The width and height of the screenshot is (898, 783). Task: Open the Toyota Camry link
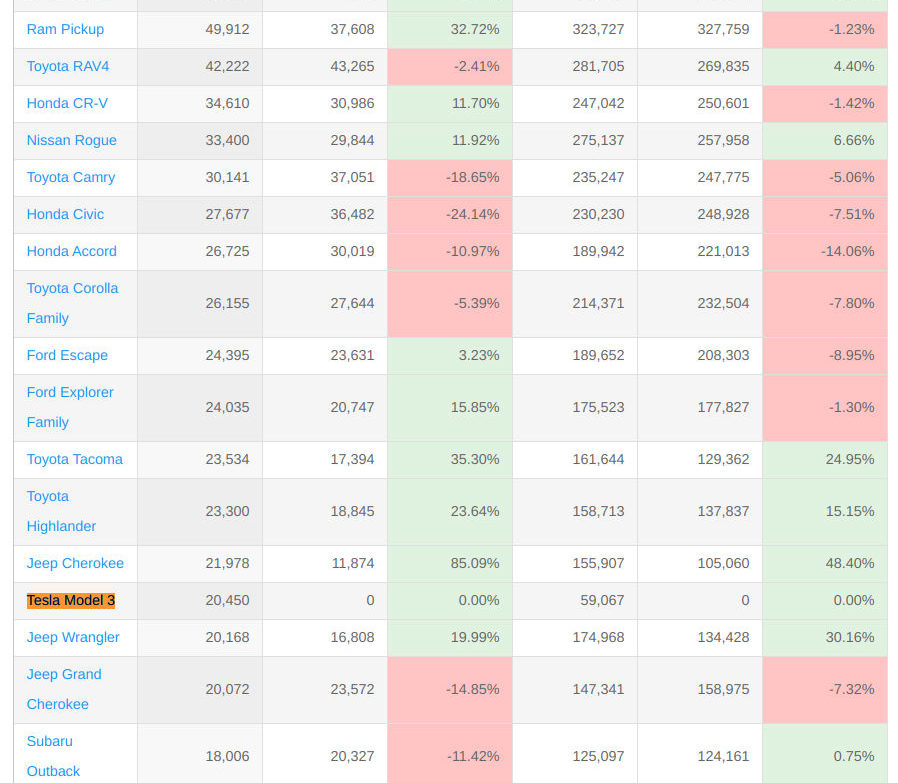click(71, 178)
